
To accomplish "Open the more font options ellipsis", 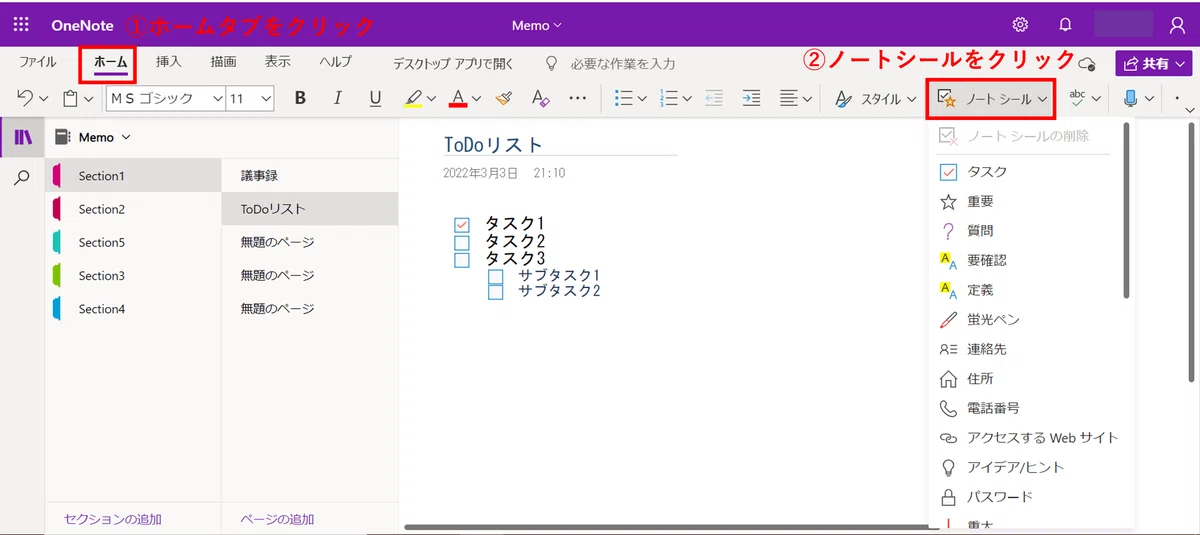I will pyautogui.click(x=578, y=98).
